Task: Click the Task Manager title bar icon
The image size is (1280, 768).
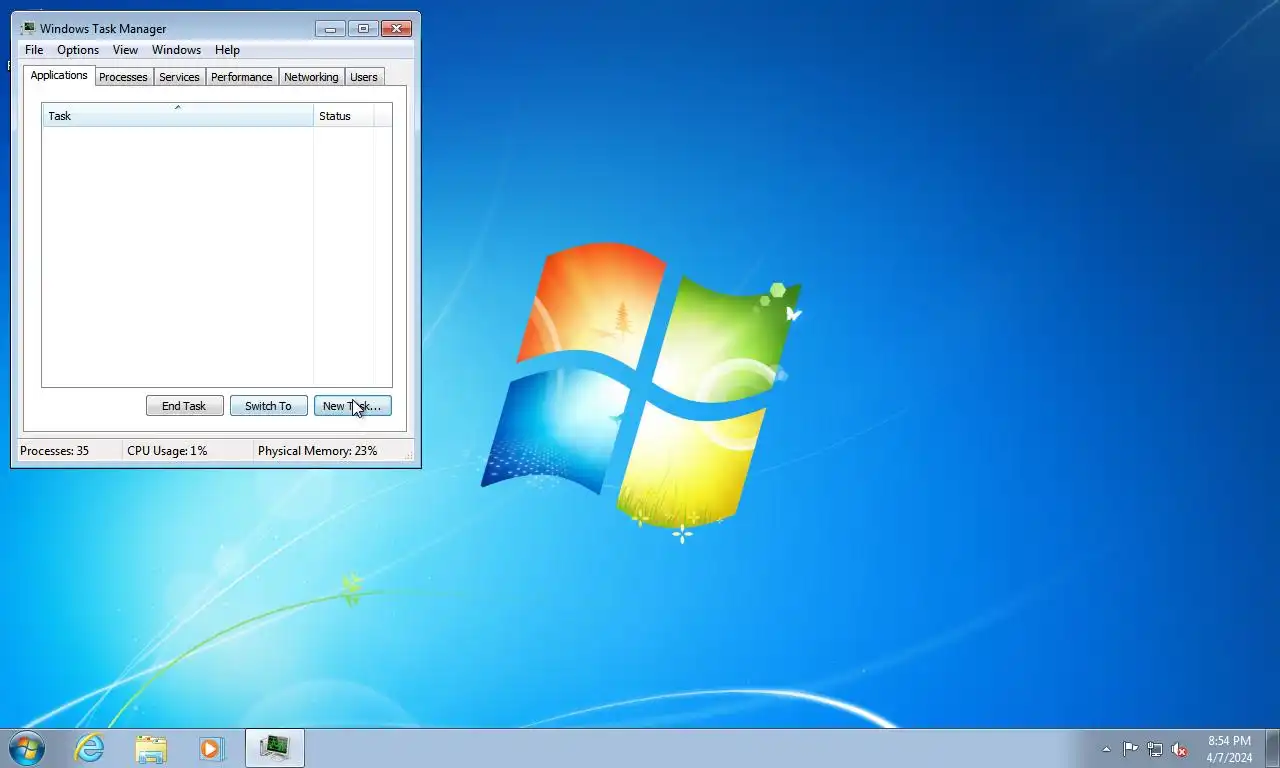Action: [x=28, y=28]
